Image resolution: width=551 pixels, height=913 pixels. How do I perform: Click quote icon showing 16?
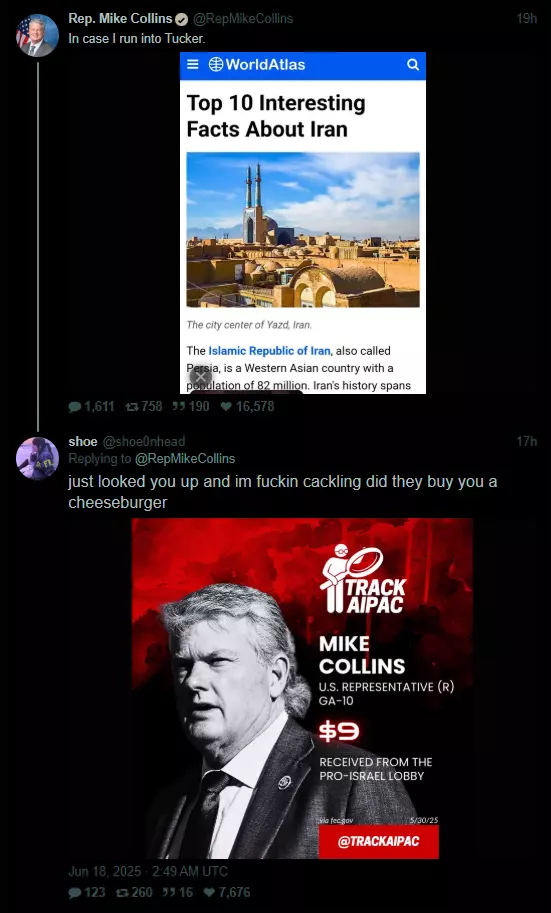[x=169, y=893]
